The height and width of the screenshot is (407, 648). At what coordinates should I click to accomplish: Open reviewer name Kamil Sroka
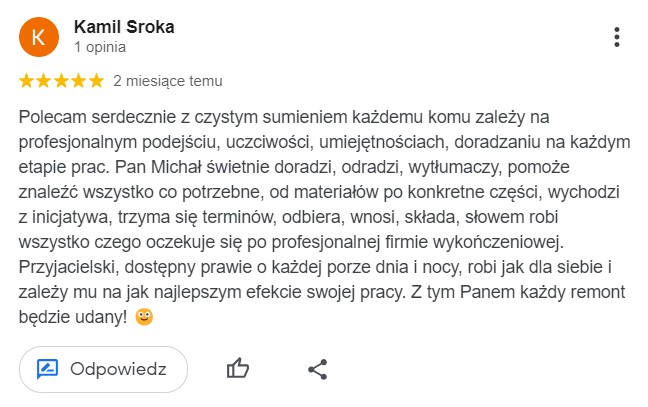coord(124,27)
